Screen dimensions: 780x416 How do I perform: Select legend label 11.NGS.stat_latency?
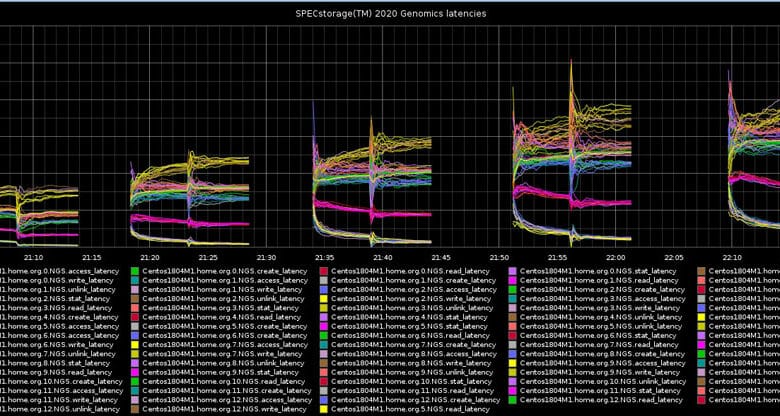[600, 391]
